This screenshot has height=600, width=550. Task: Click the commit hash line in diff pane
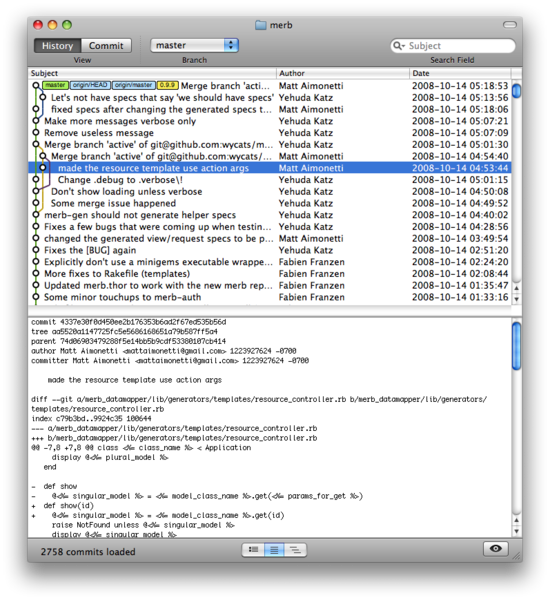[x=129, y=322]
